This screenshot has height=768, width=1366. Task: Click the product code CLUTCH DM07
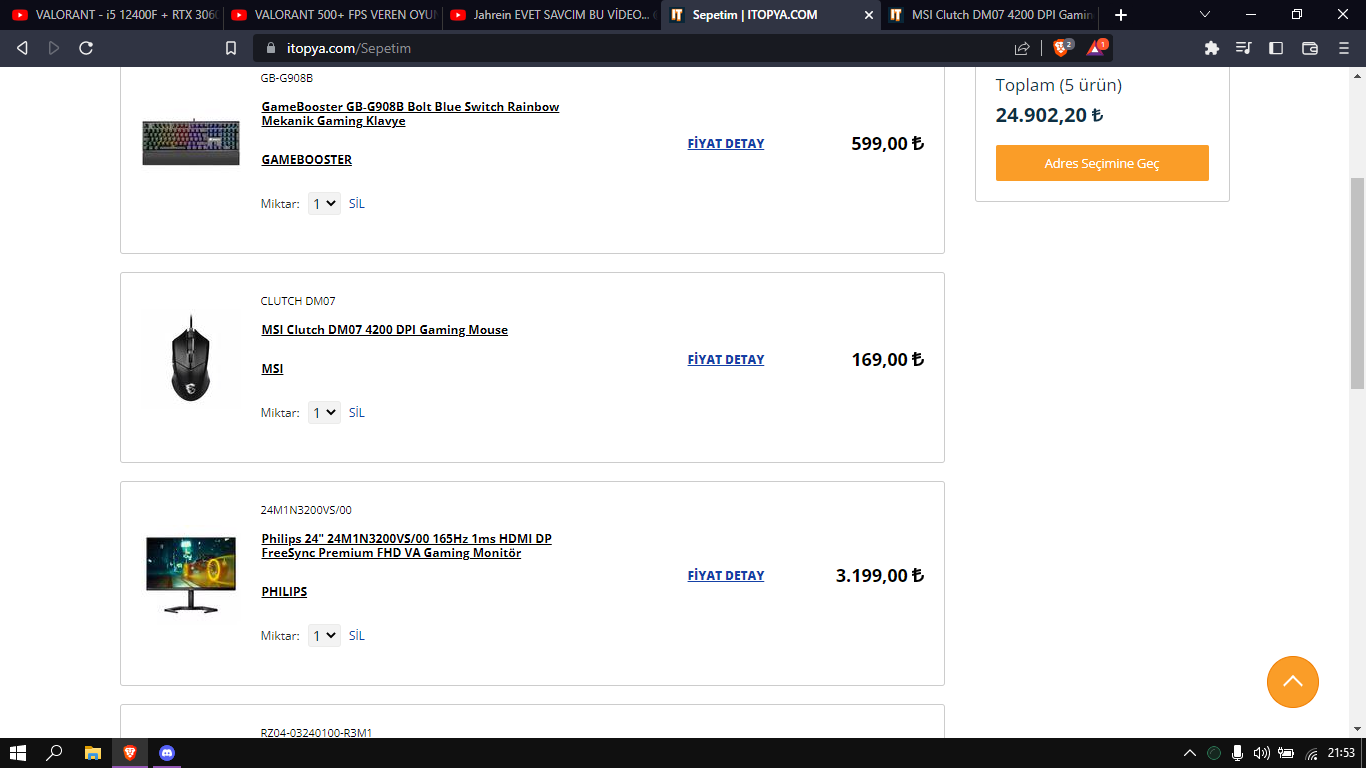[298, 301]
